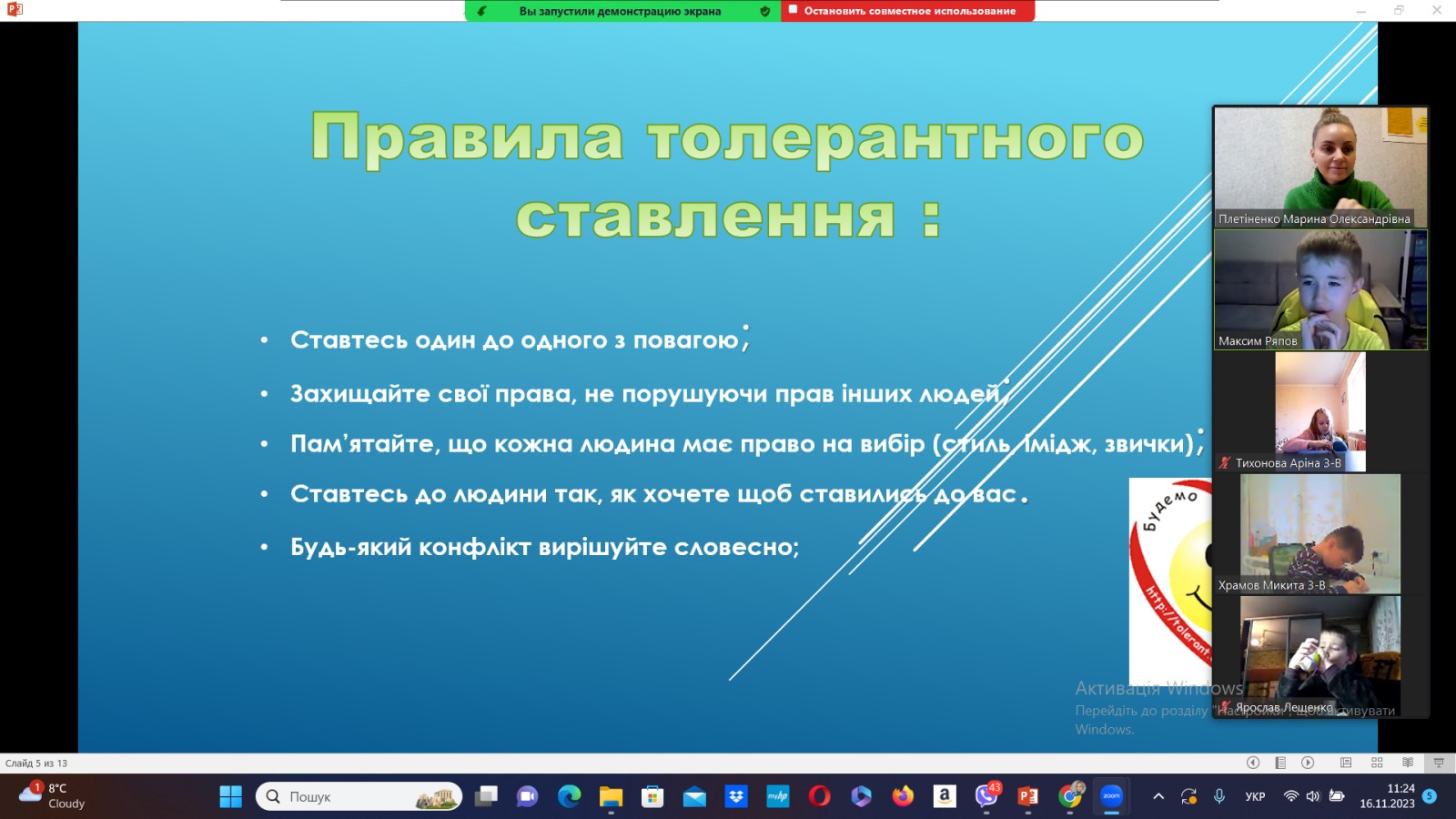
Task: Click battery status tray icon
Action: (x=1337, y=796)
